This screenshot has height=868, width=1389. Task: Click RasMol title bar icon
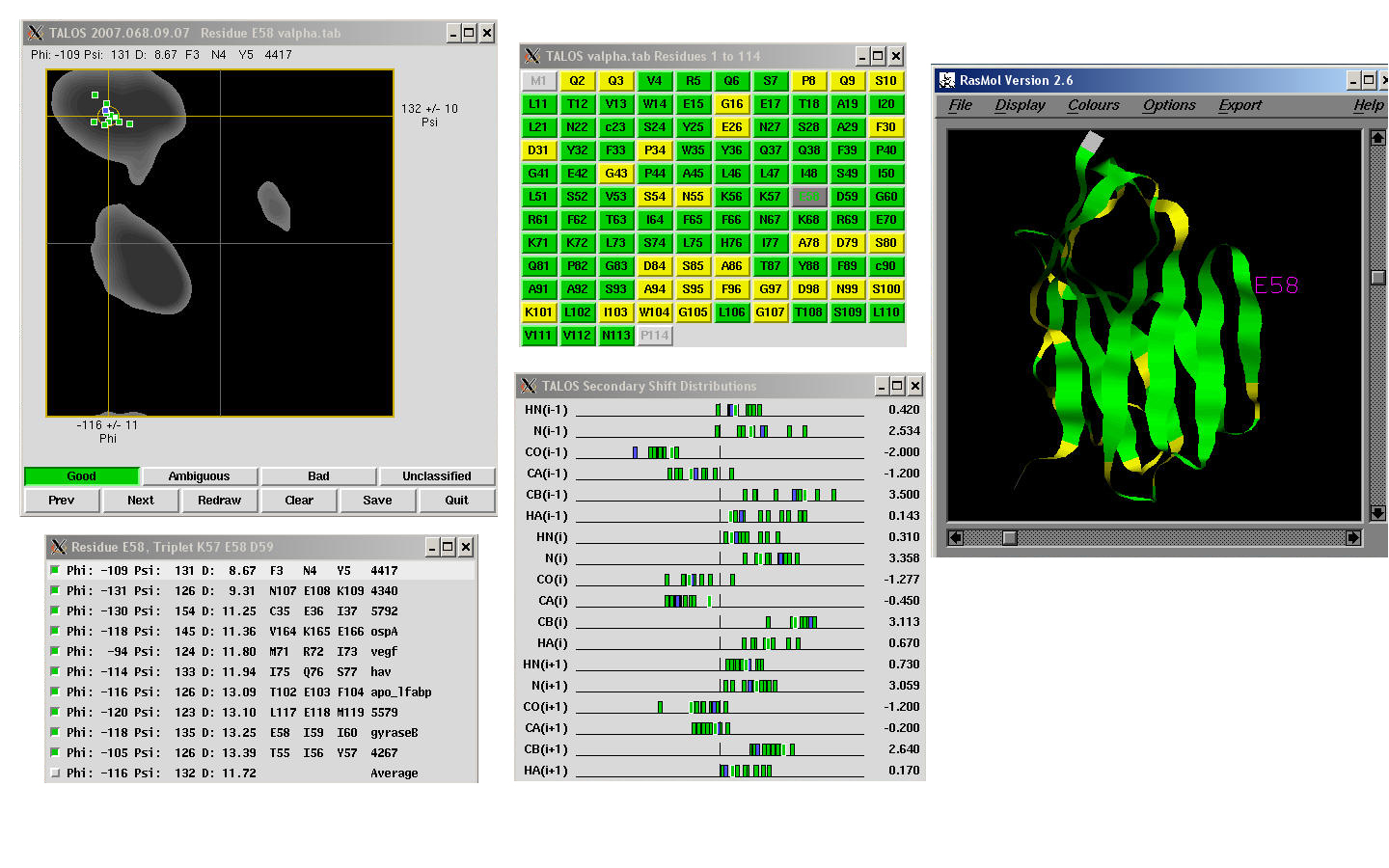tap(947, 80)
